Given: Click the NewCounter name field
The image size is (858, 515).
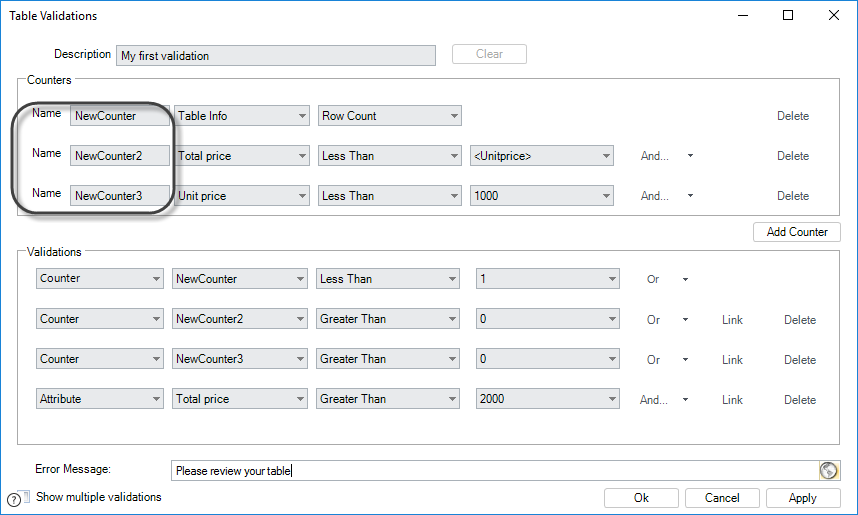Looking at the screenshot, I should pos(120,115).
